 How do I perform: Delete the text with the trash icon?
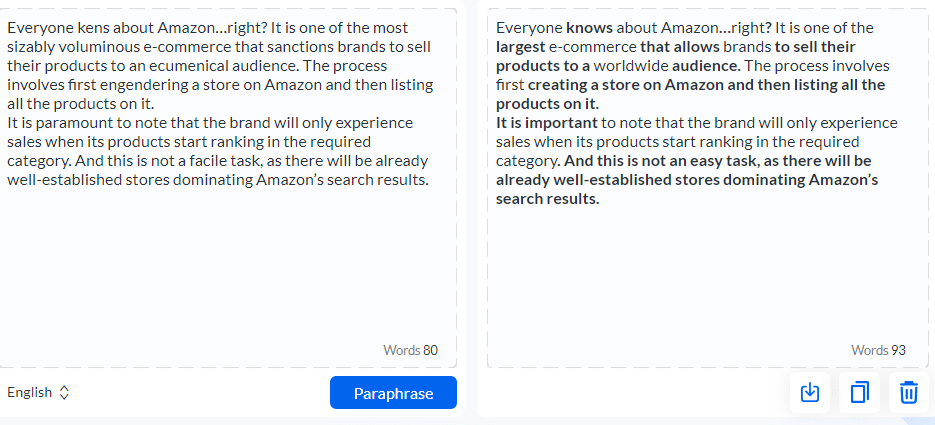coord(908,392)
